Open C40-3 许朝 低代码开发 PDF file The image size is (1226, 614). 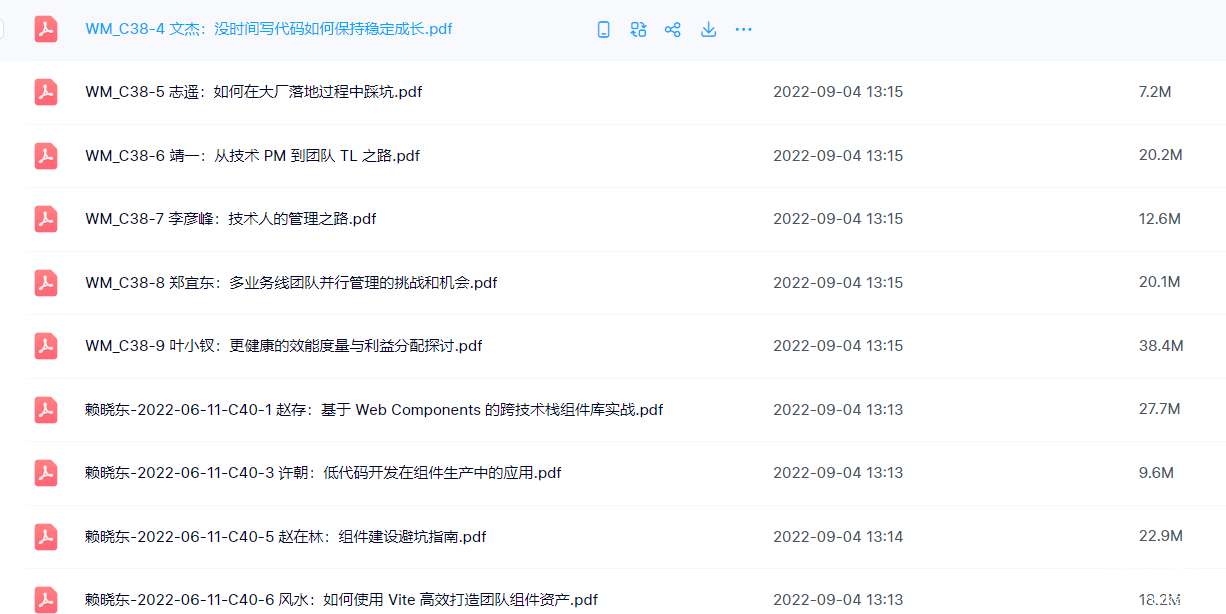[323, 473]
